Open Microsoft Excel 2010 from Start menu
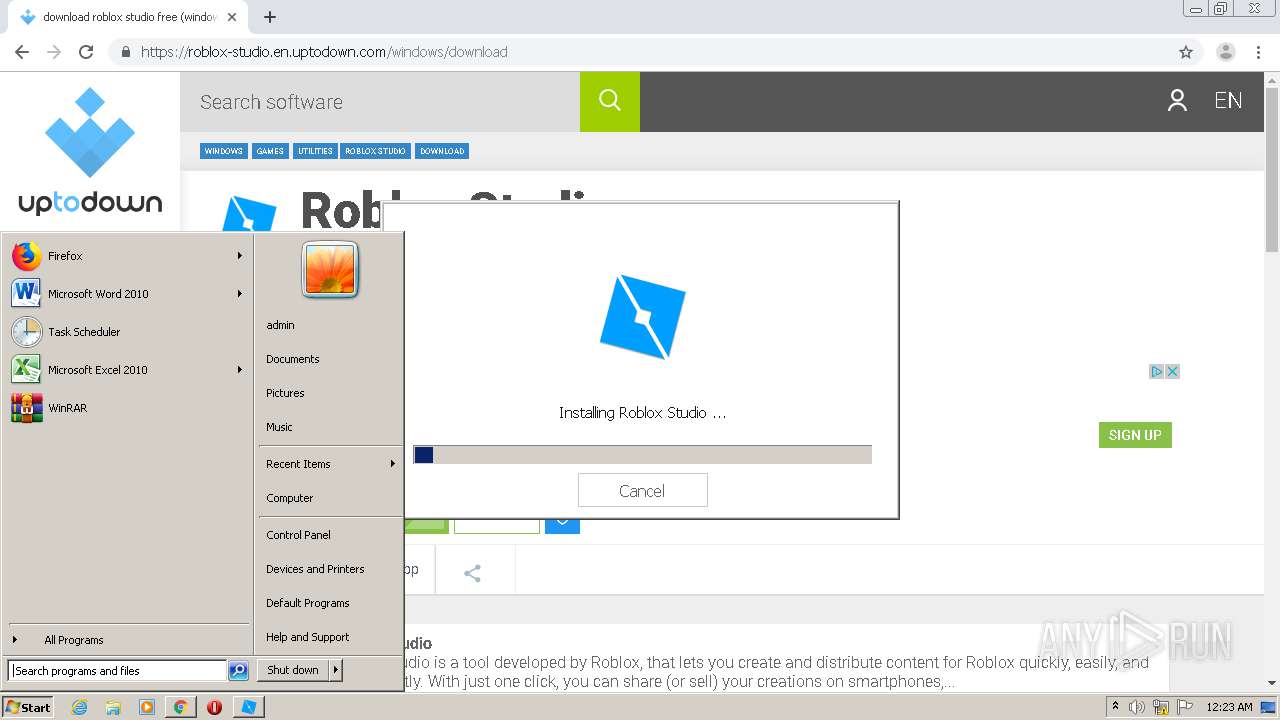1280x720 pixels. coord(125,370)
